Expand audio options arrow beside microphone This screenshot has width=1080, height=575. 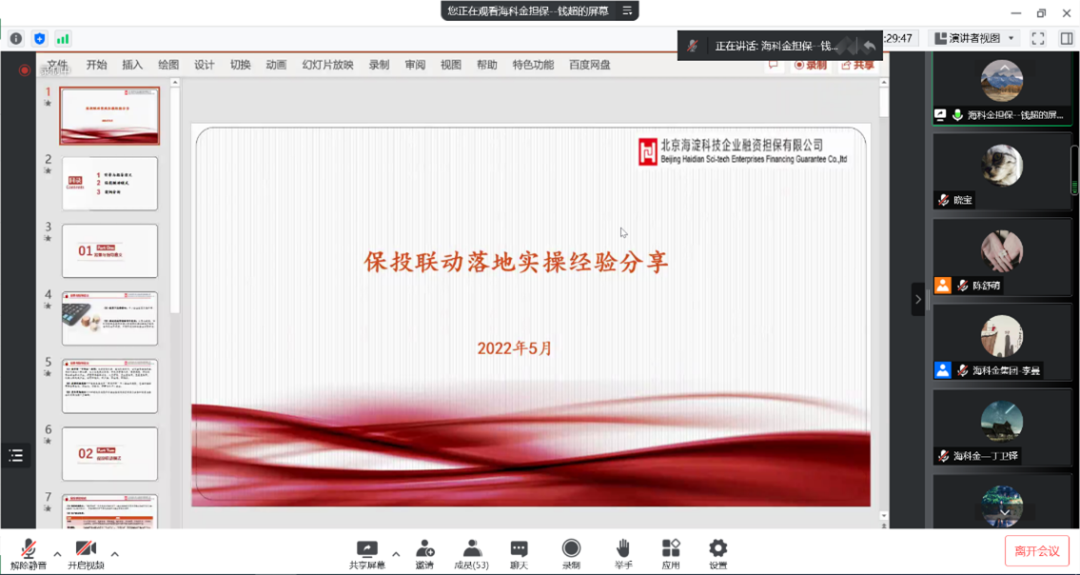tap(57, 554)
